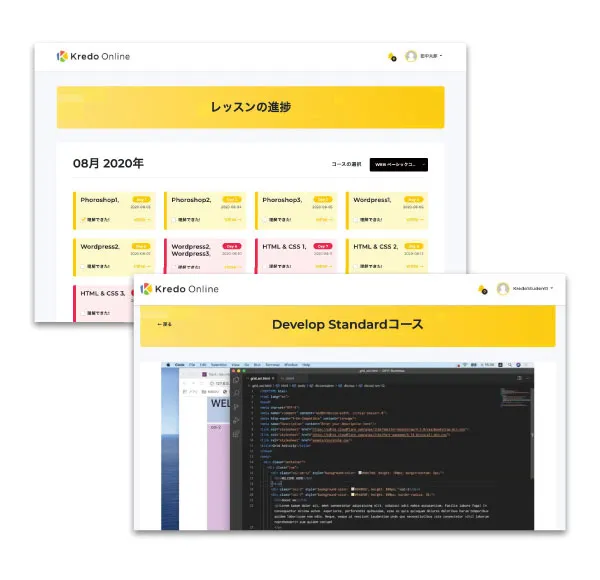Click the Day badge on the Phoroshop1 card
This screenshot has height=580, width=600.
coord(142,199)
